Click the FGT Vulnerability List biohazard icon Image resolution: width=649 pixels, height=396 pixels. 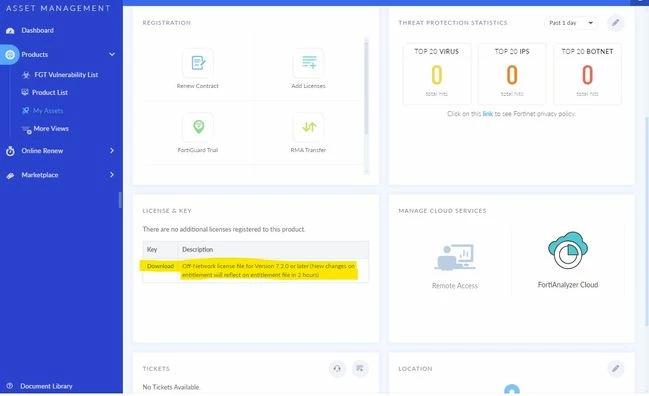[x=26, y=75]
